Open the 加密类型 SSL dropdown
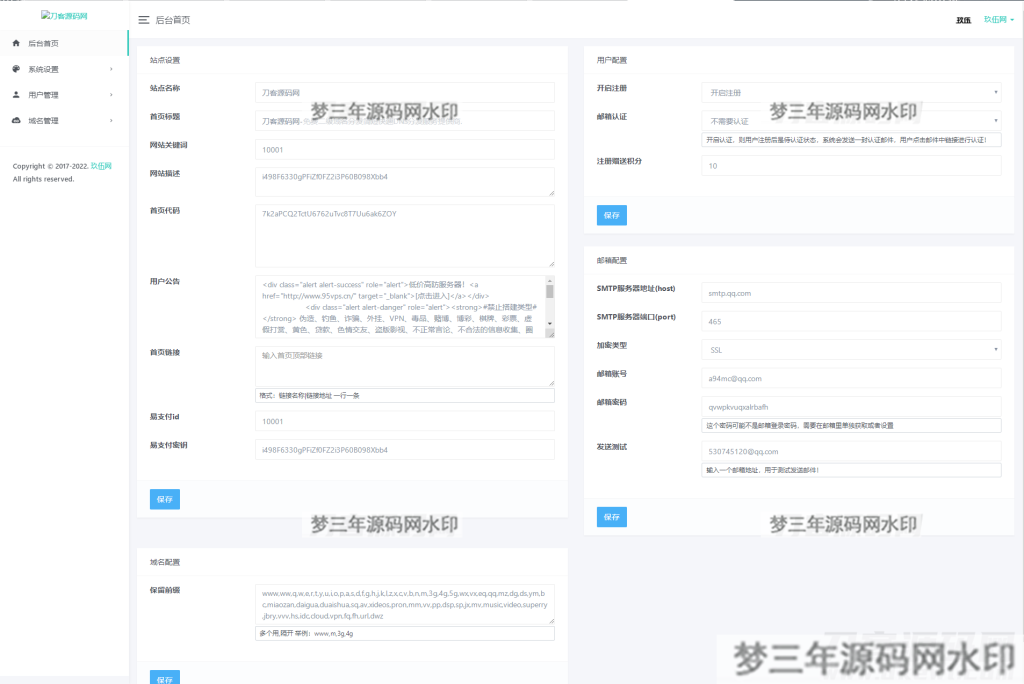1024x684 pixels. [x=851, y=350]
